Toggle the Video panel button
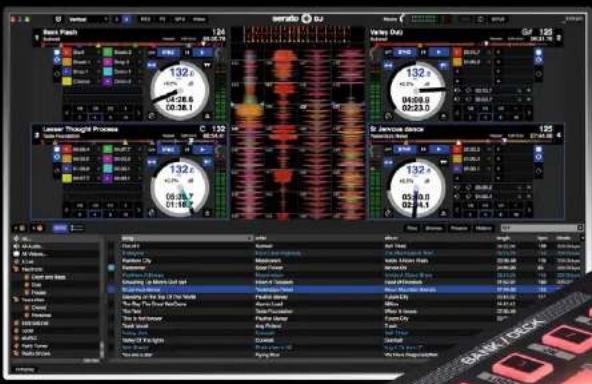592x384 pixels. click(x=199, y=19)
